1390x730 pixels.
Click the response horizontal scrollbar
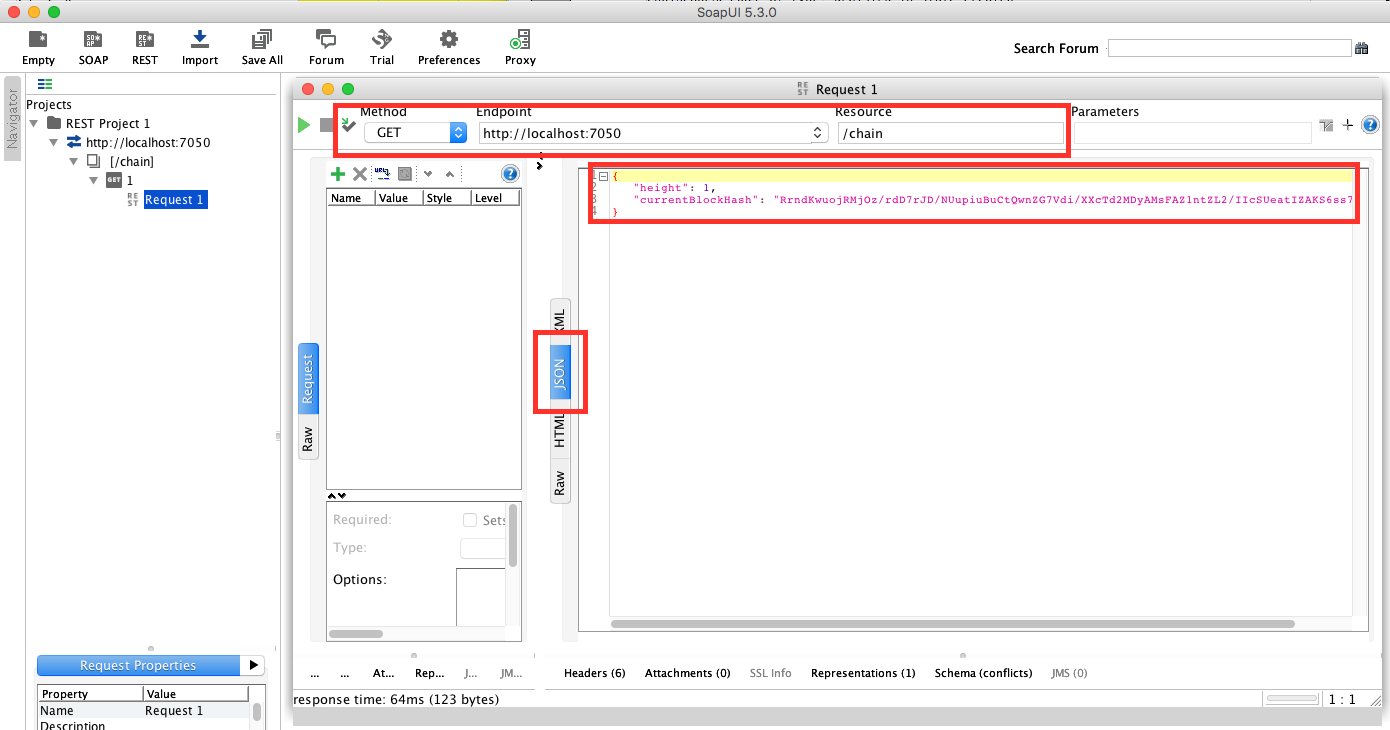[x=952, y=624]
